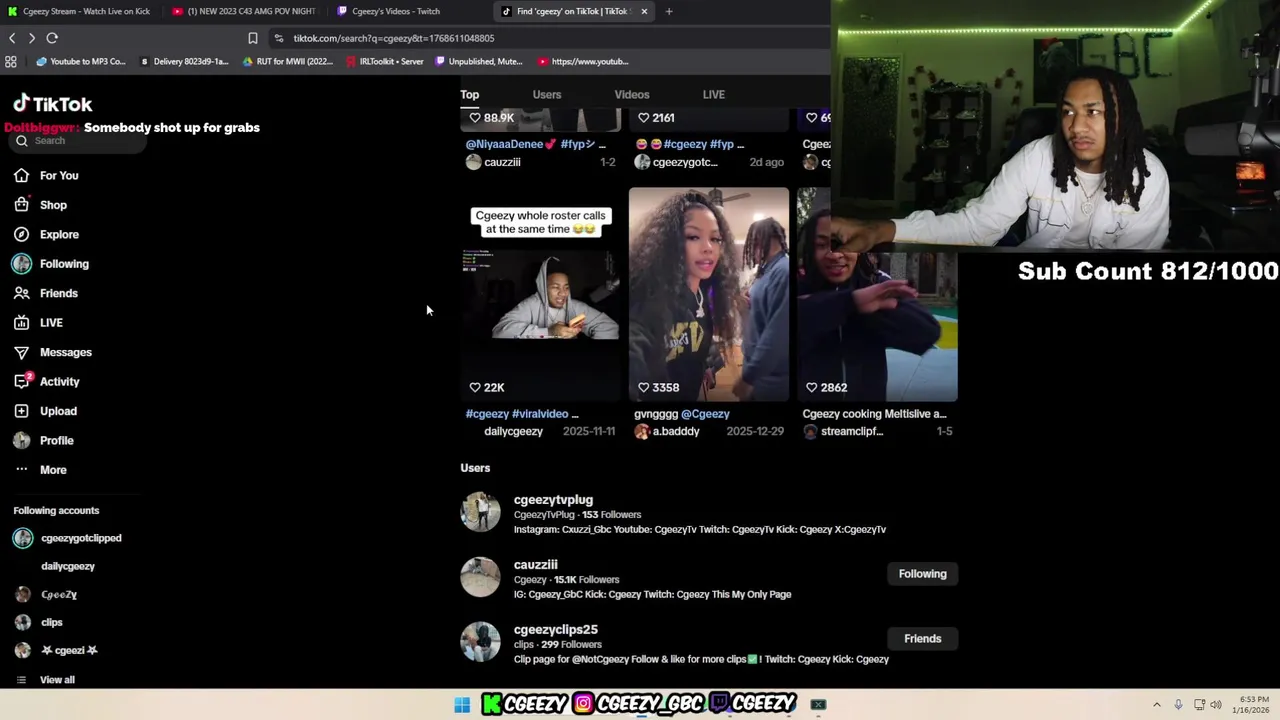
Task: Open the youtube.com bookmark
Action: click(x=583, y=61)
